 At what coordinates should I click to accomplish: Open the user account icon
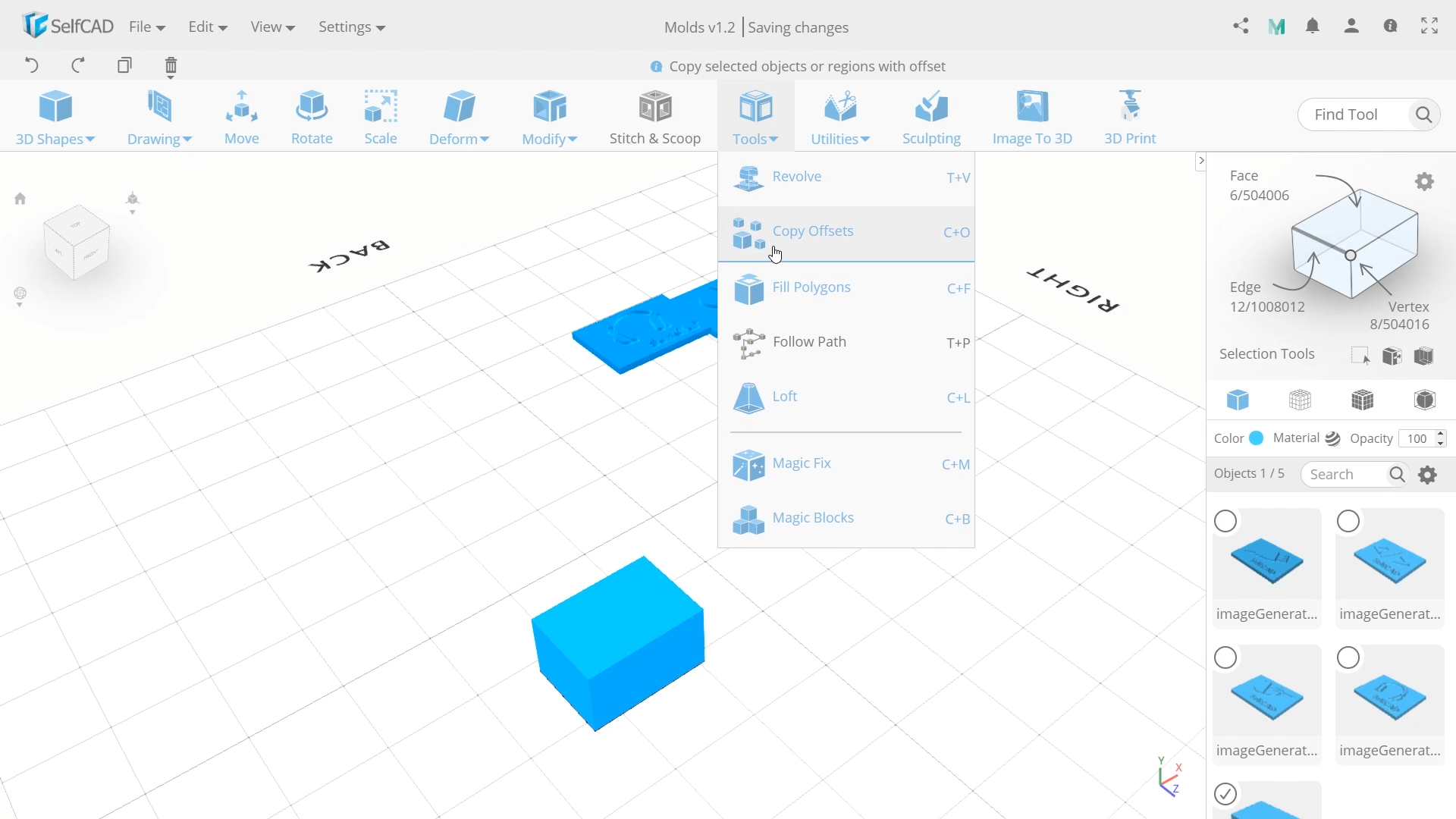(1351, 27)
